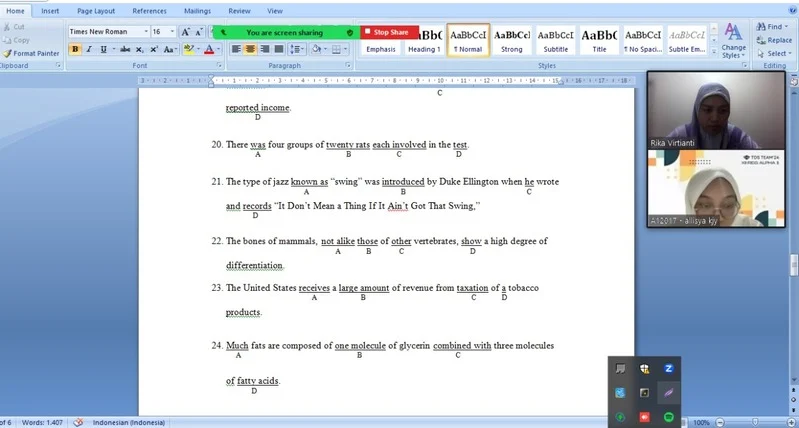Click the Replace button in Editing
799x428 pixels.
click(774, 40)
